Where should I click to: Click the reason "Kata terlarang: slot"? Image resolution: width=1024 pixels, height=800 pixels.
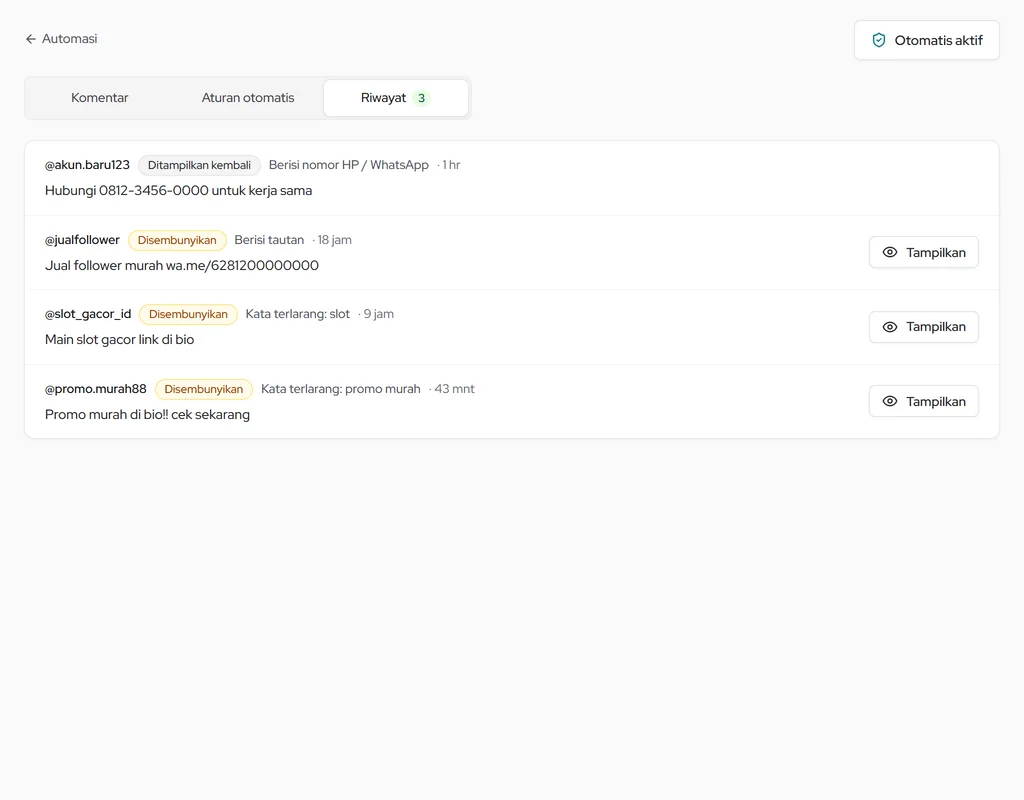point(298,314)
